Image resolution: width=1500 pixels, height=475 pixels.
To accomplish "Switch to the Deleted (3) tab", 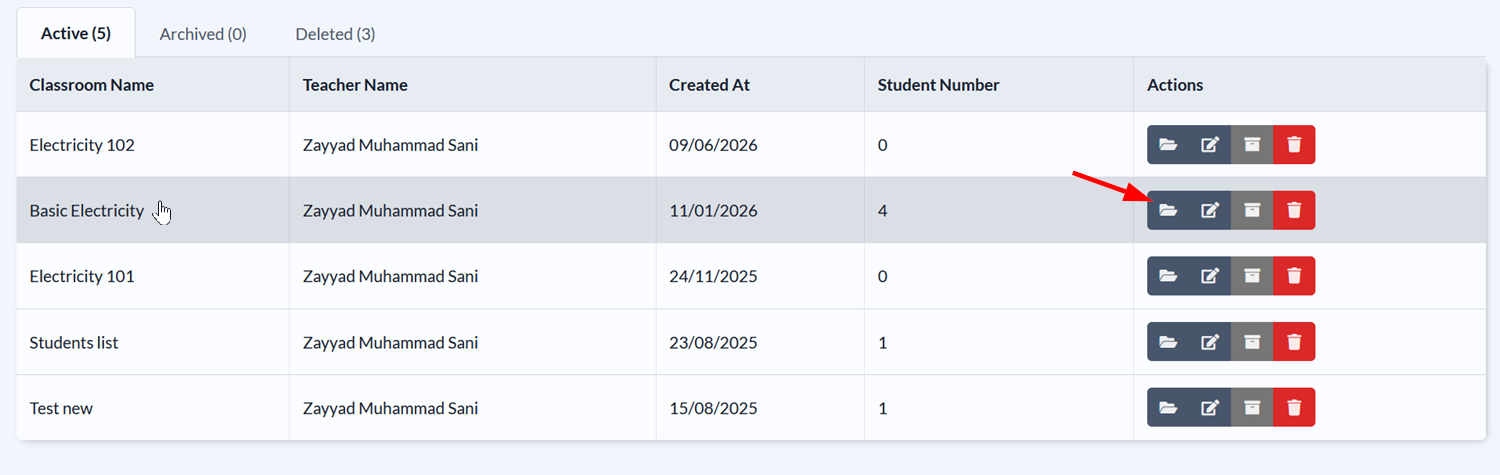I will click(x=335, y=33).
